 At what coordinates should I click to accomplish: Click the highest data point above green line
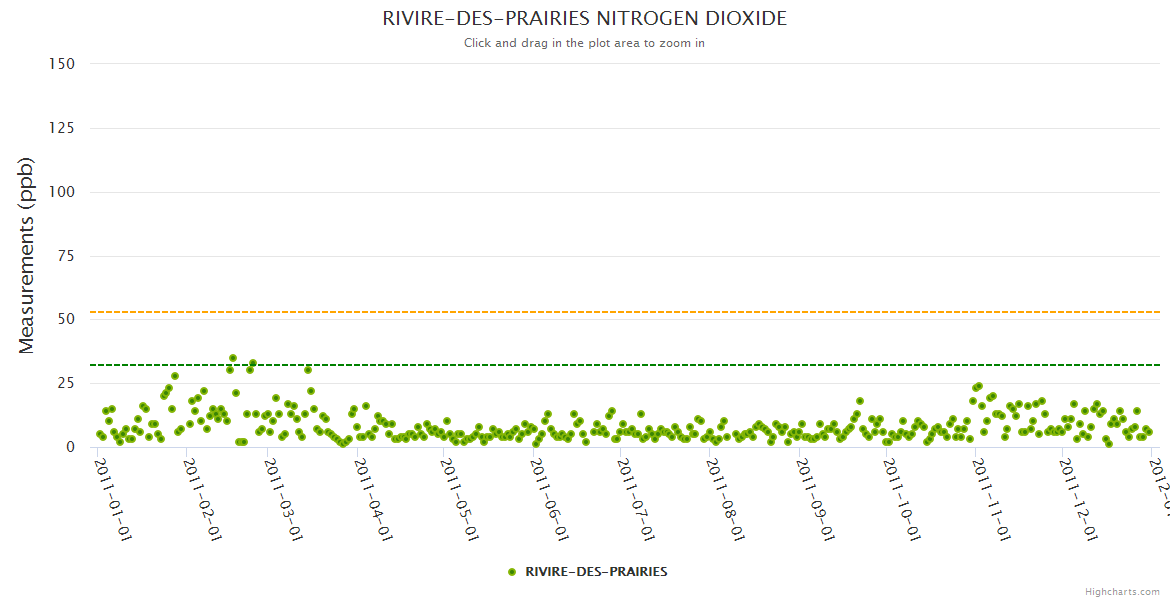(x=233, y=357)
